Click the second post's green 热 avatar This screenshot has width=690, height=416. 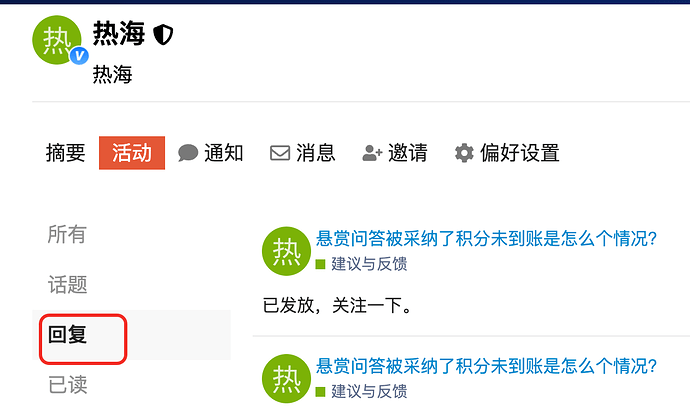tap(286, 379)
